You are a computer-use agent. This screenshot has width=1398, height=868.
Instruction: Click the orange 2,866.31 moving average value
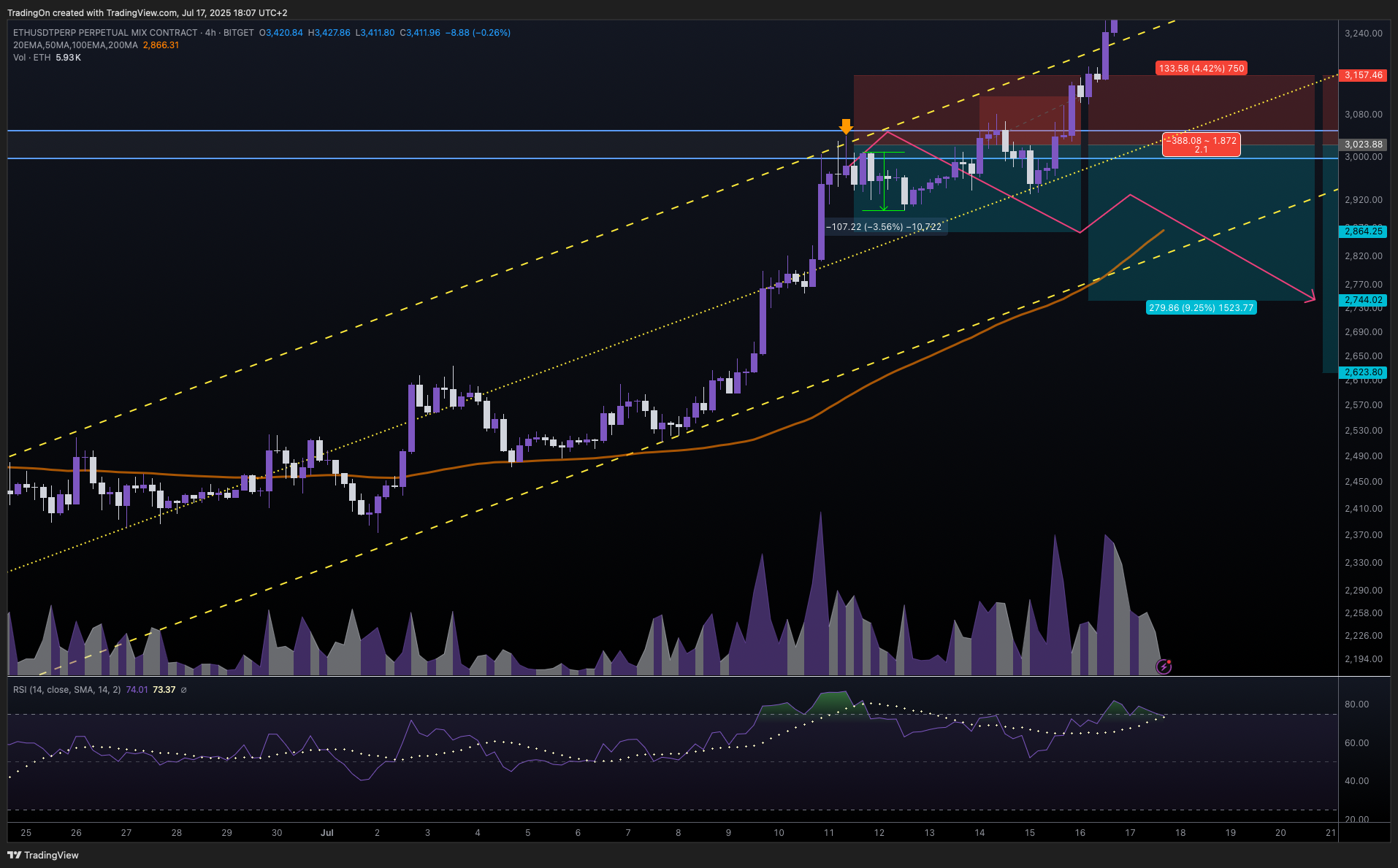[x=161, y=45]
